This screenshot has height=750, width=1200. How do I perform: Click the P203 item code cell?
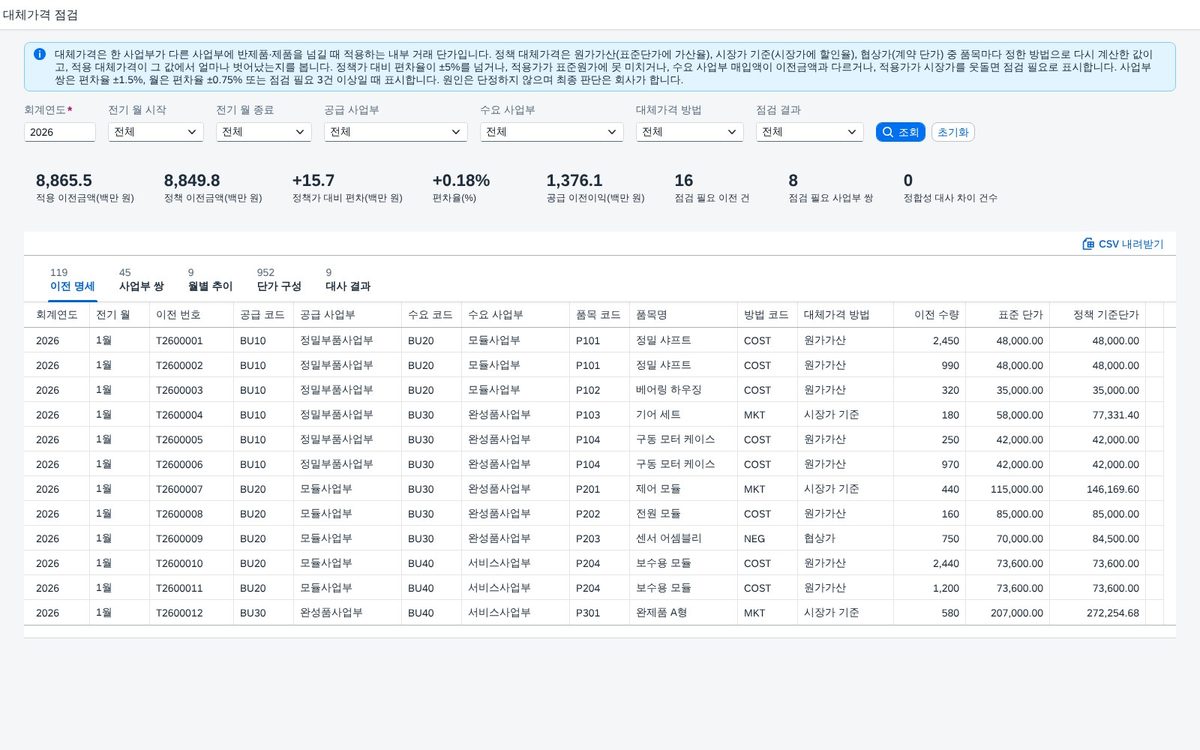(599, 538)
